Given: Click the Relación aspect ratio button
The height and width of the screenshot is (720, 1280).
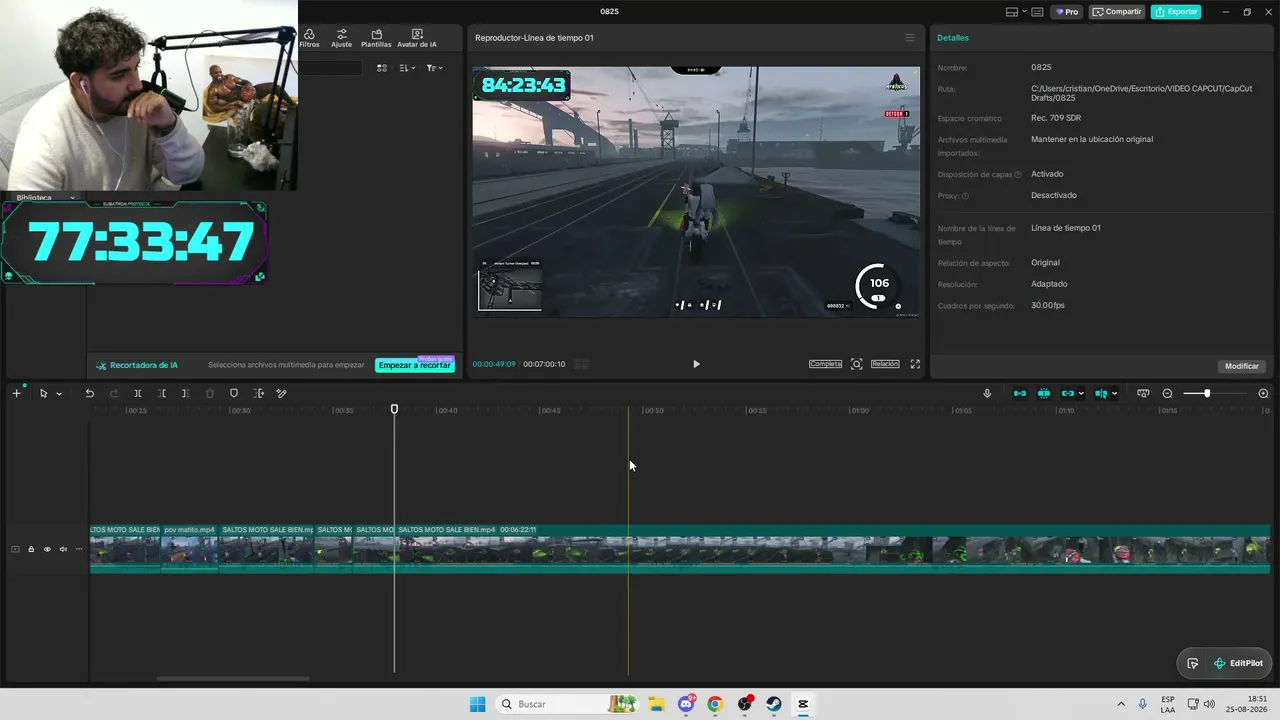Looking at the screenshot, I should pos(885,364).
